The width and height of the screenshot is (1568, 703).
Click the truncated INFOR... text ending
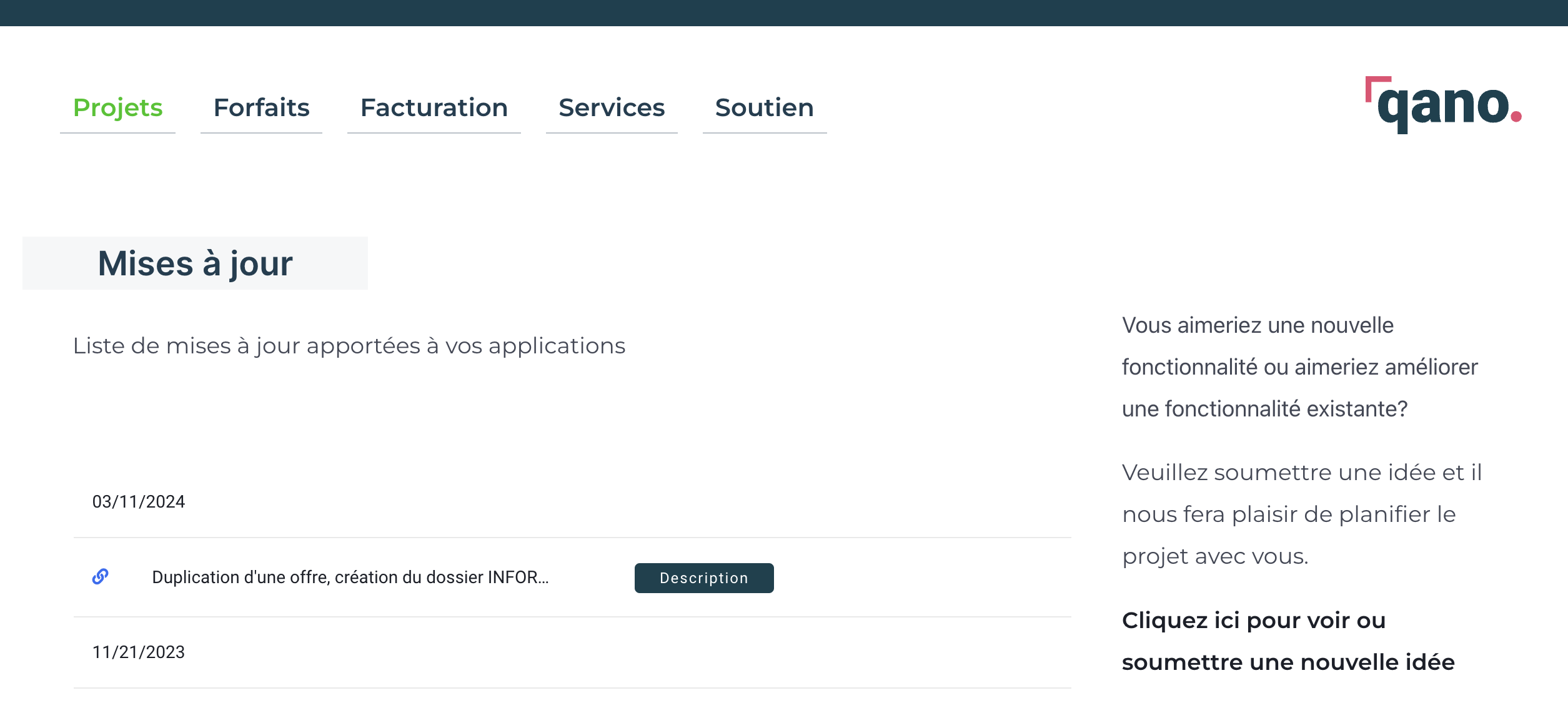[517, 577]
